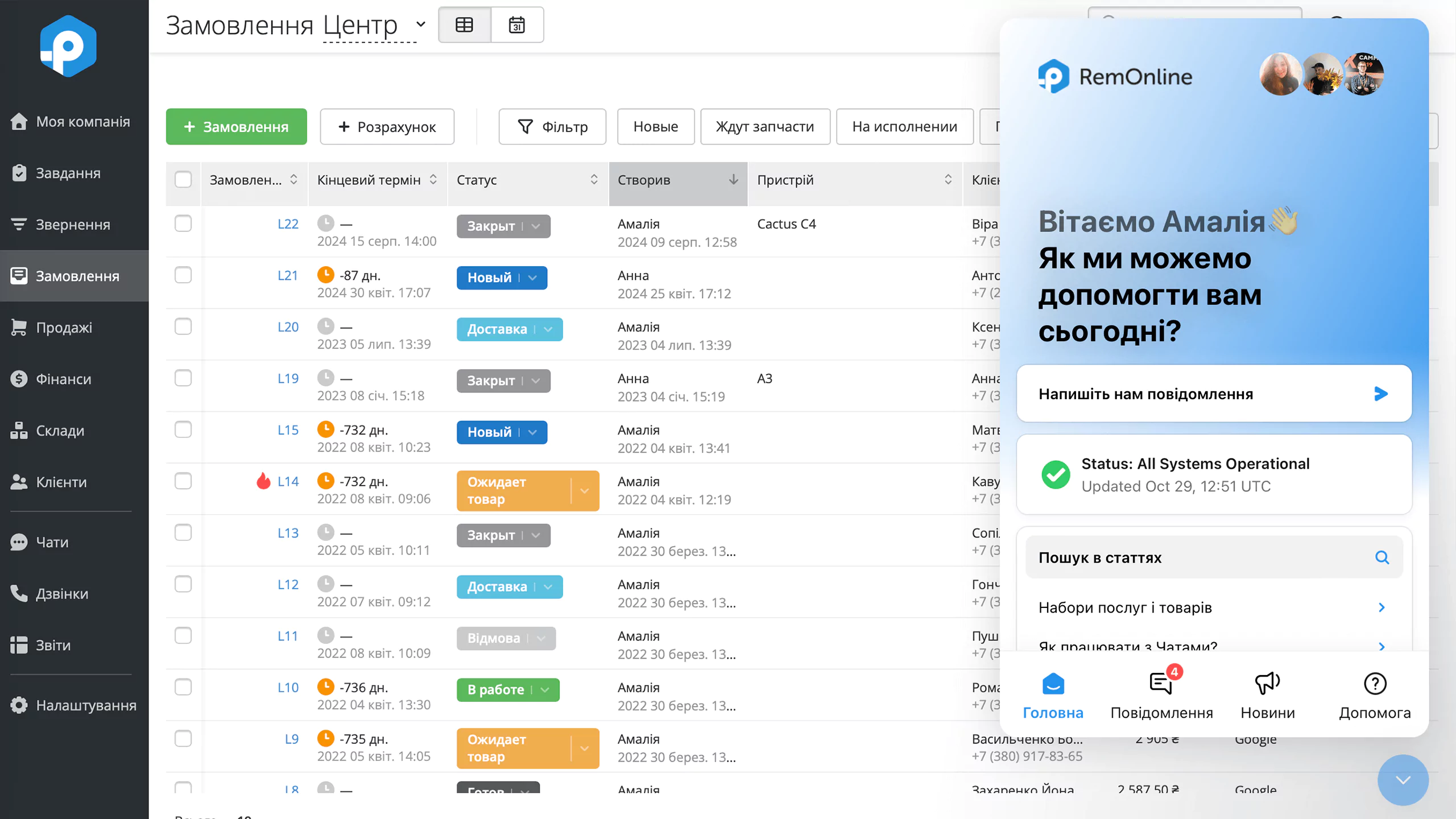Select Замовлення in sidebar
This screenshot has width=1456, height=819.
(x=74, y=276)
